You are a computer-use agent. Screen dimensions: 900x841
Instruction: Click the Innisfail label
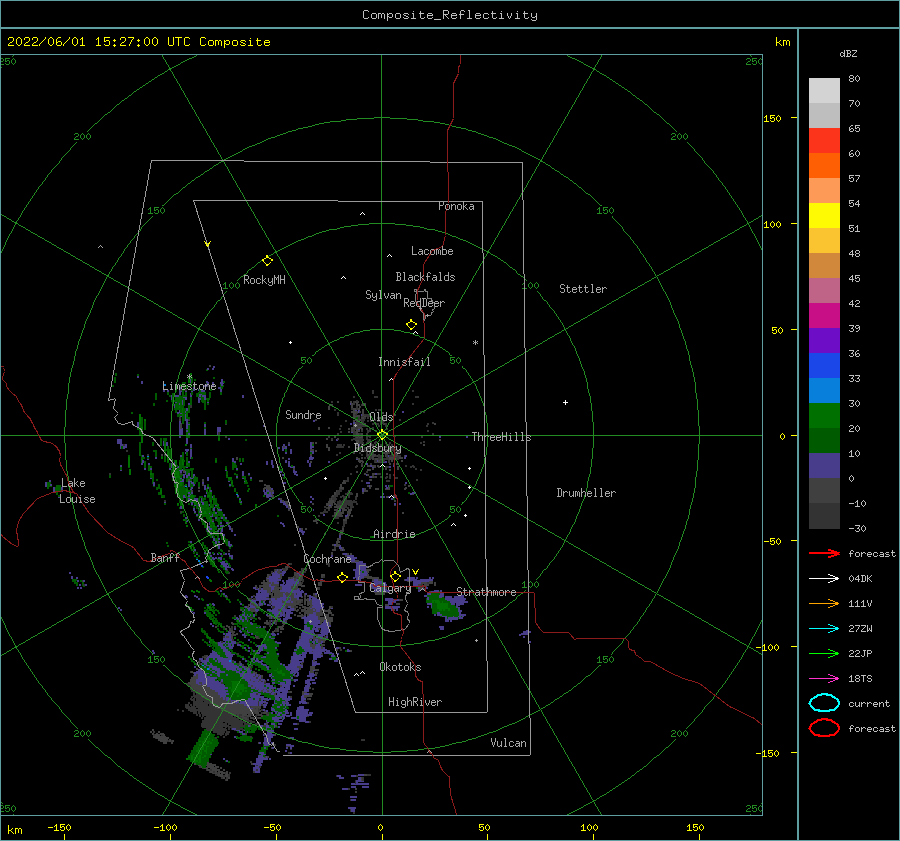pos(404,362)
